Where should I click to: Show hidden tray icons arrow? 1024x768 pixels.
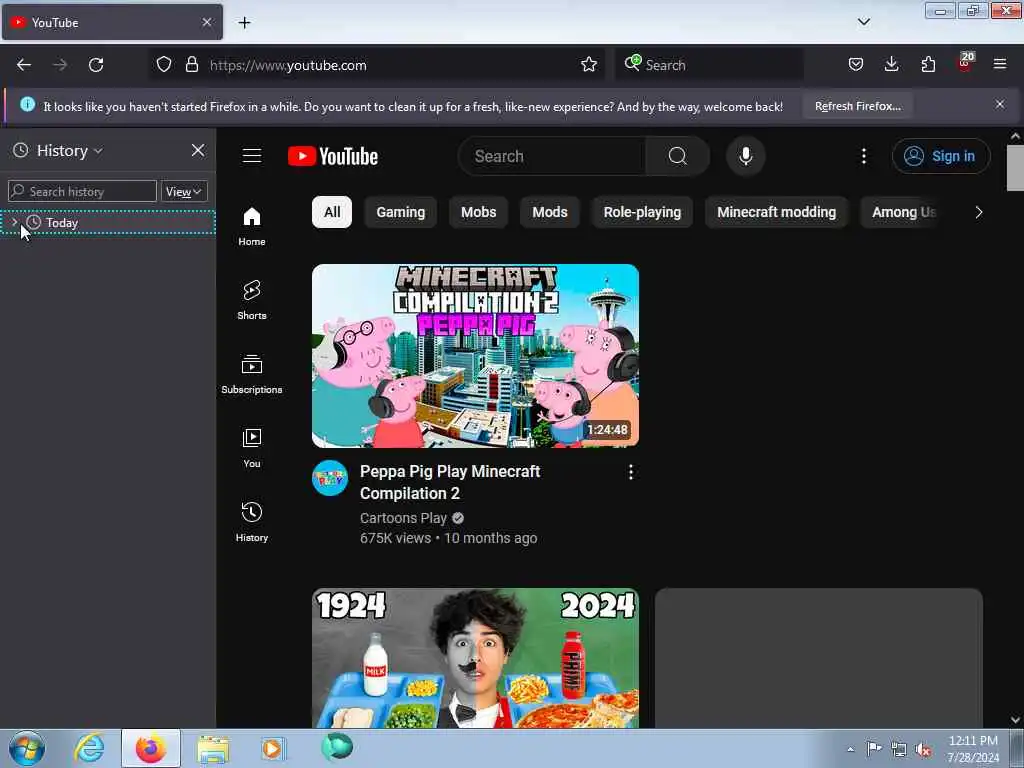(850, 749)
